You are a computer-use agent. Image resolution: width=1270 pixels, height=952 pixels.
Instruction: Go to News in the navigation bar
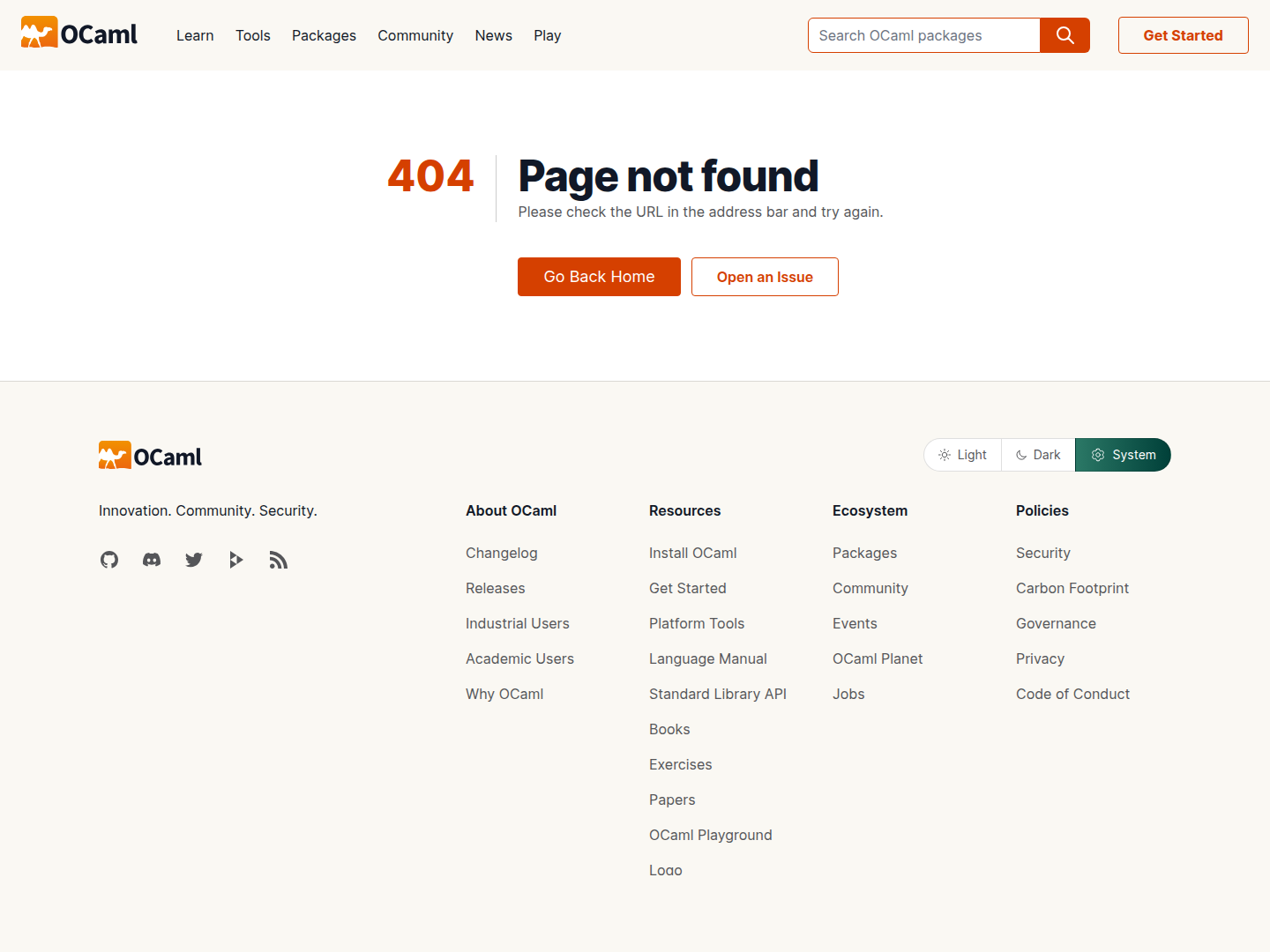click(x=494, y=35)
